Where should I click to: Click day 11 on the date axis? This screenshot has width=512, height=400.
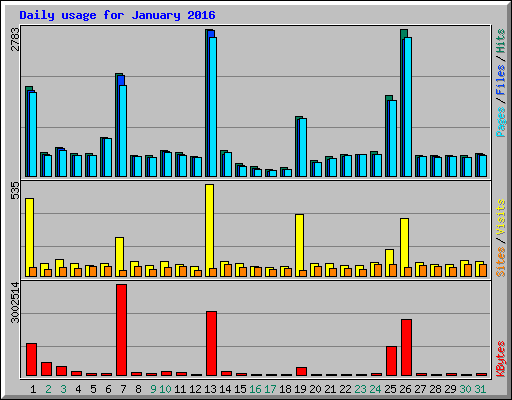[x=180, y=389]
